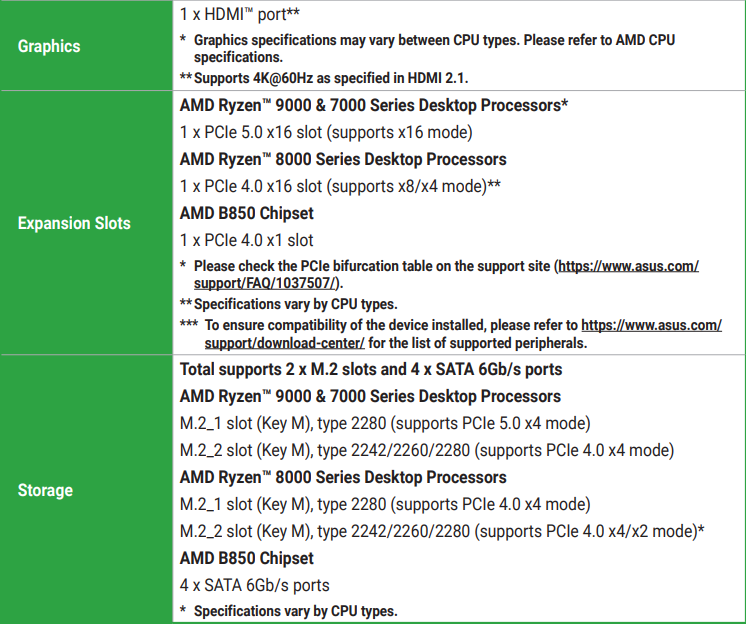Click the AMD B850 Chipset heading under Storage
The height and width of the screenshot is (624, 746).
point(246,558)
